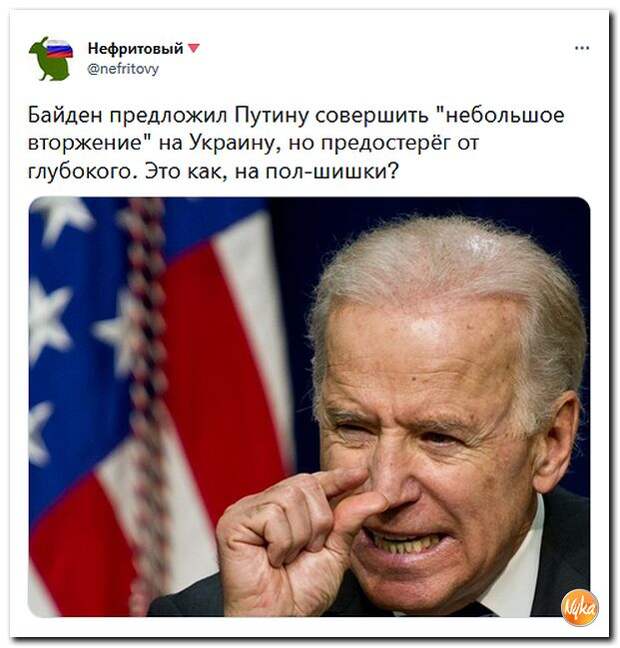Click the Russian flag on the rabbit avatar

point(59,49)
